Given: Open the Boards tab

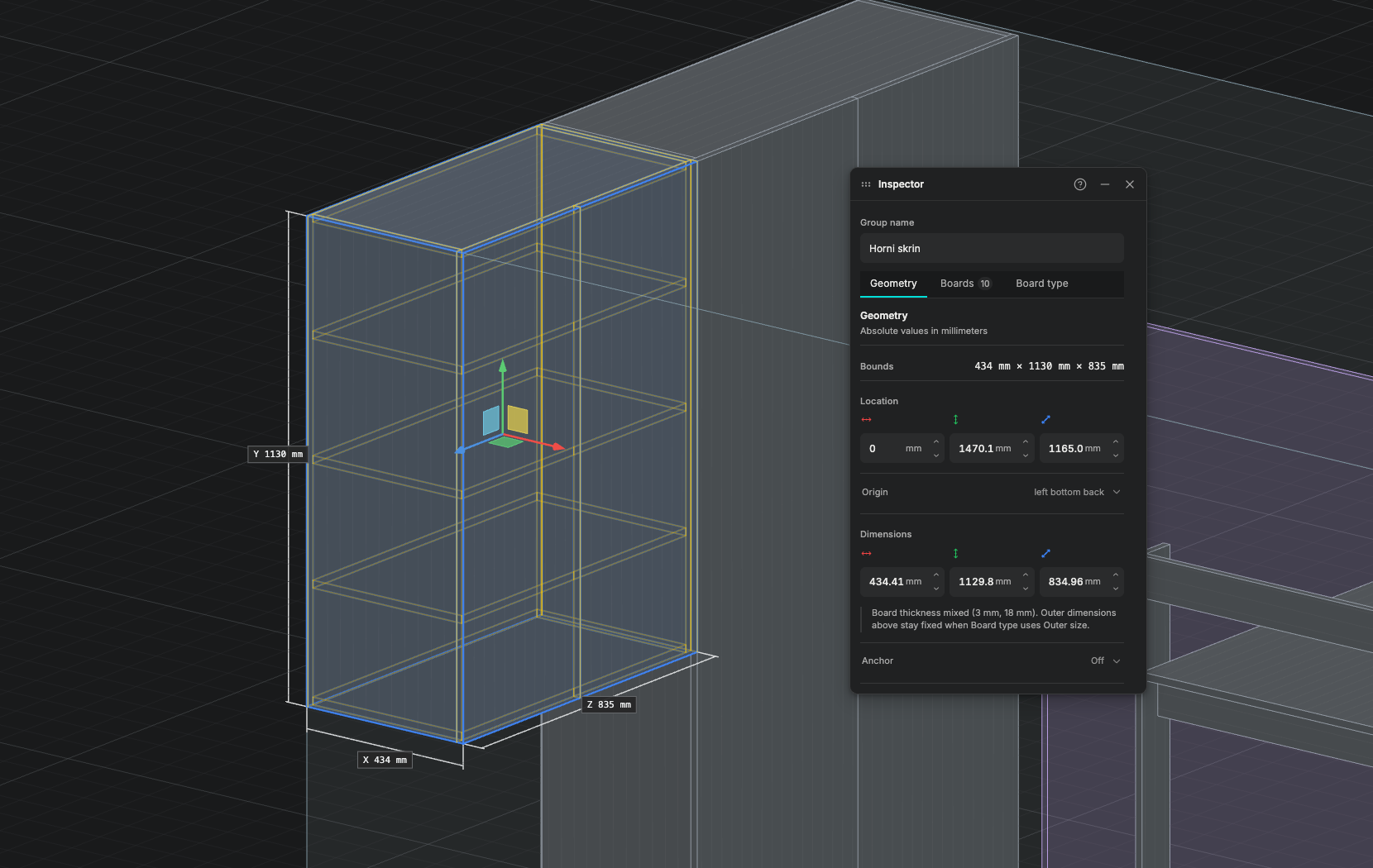Looking at the screenshot, I should [x=965, y=284].
